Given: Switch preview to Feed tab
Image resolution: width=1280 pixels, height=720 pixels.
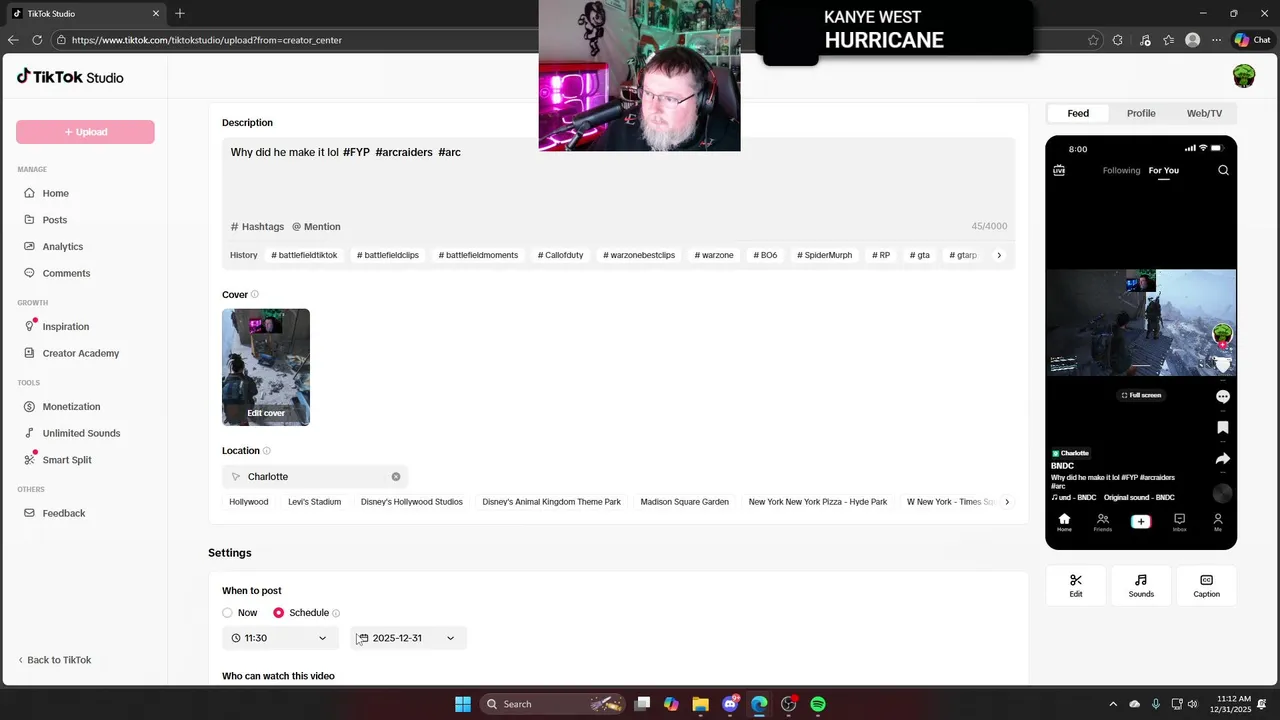Looking at the screenshot, I should (1078, 113).
